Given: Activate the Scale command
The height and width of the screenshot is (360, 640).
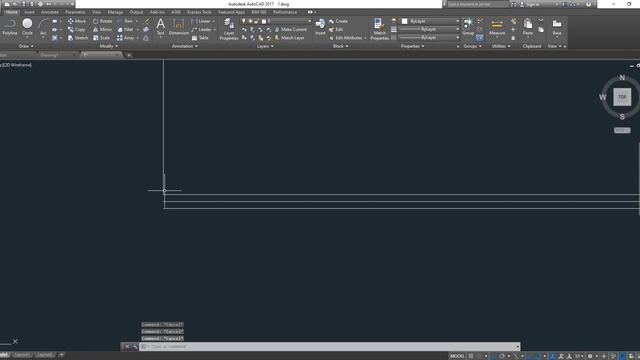Looking at the screenshot, I should [x=101, y=38].
